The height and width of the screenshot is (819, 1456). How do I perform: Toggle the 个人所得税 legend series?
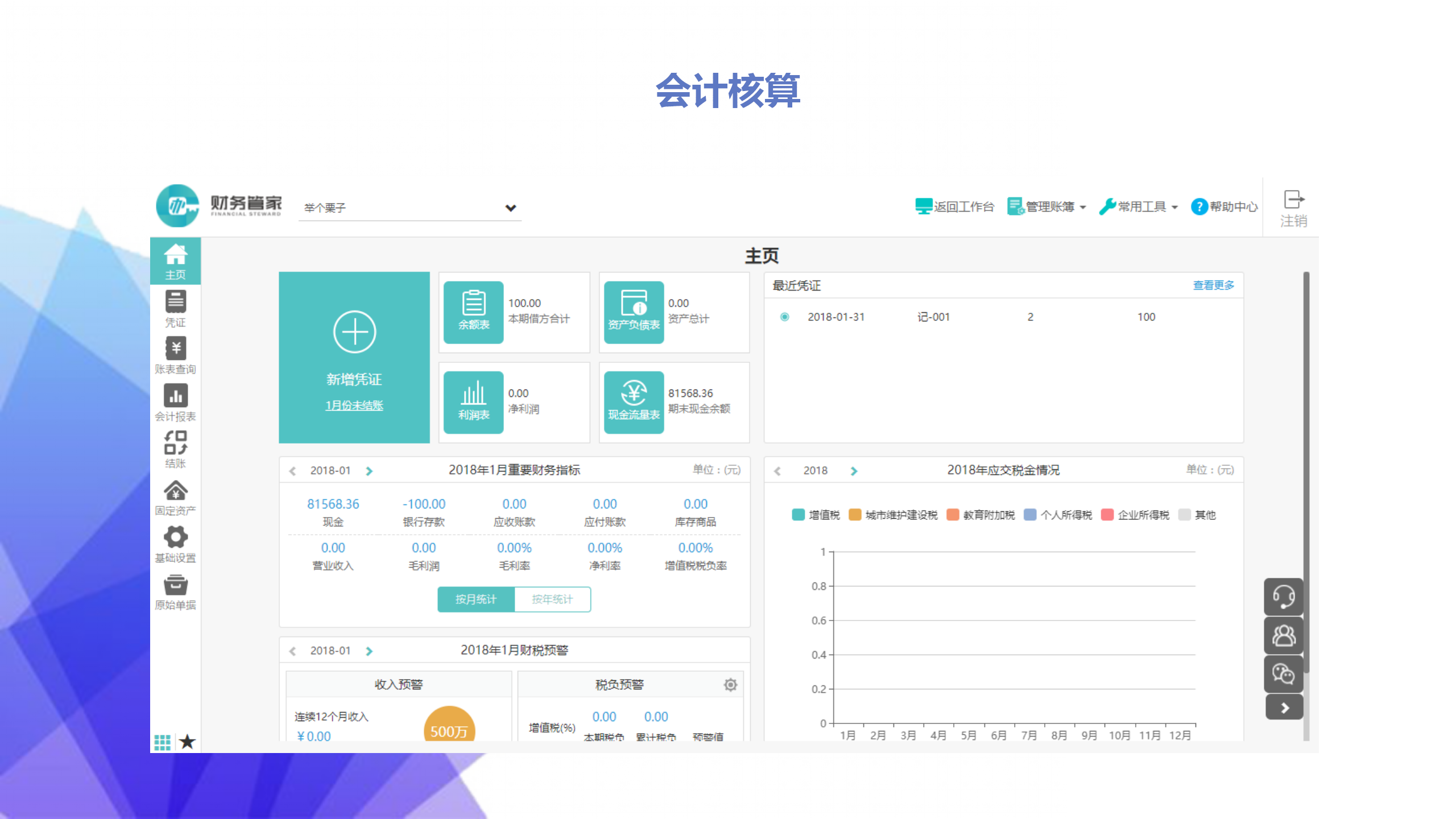click(x=1058, y=515)
